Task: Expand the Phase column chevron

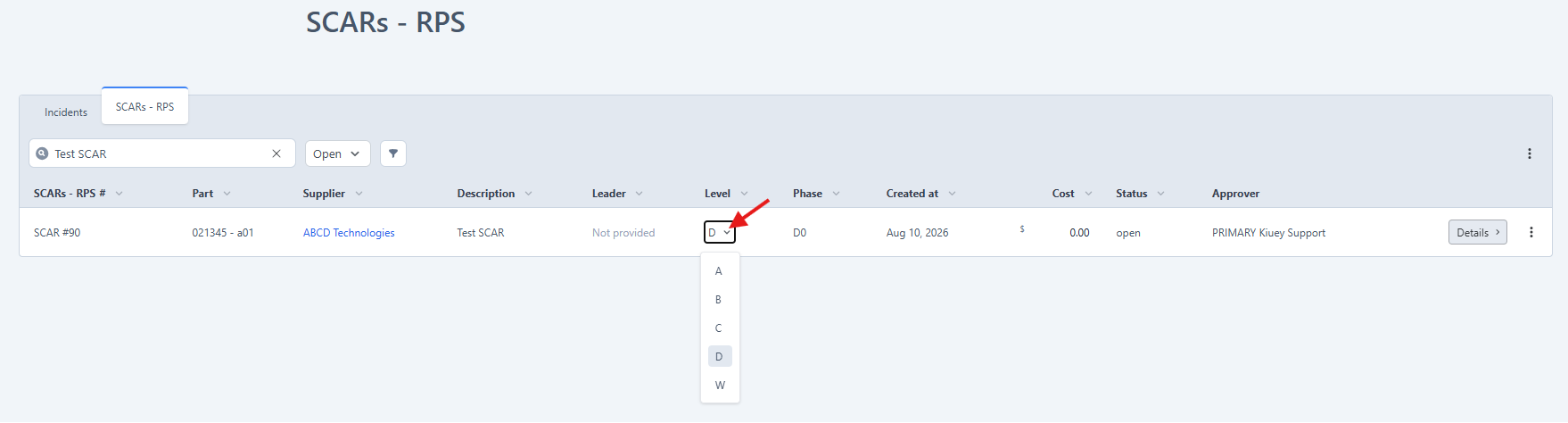Action: (x=836, y=194)
